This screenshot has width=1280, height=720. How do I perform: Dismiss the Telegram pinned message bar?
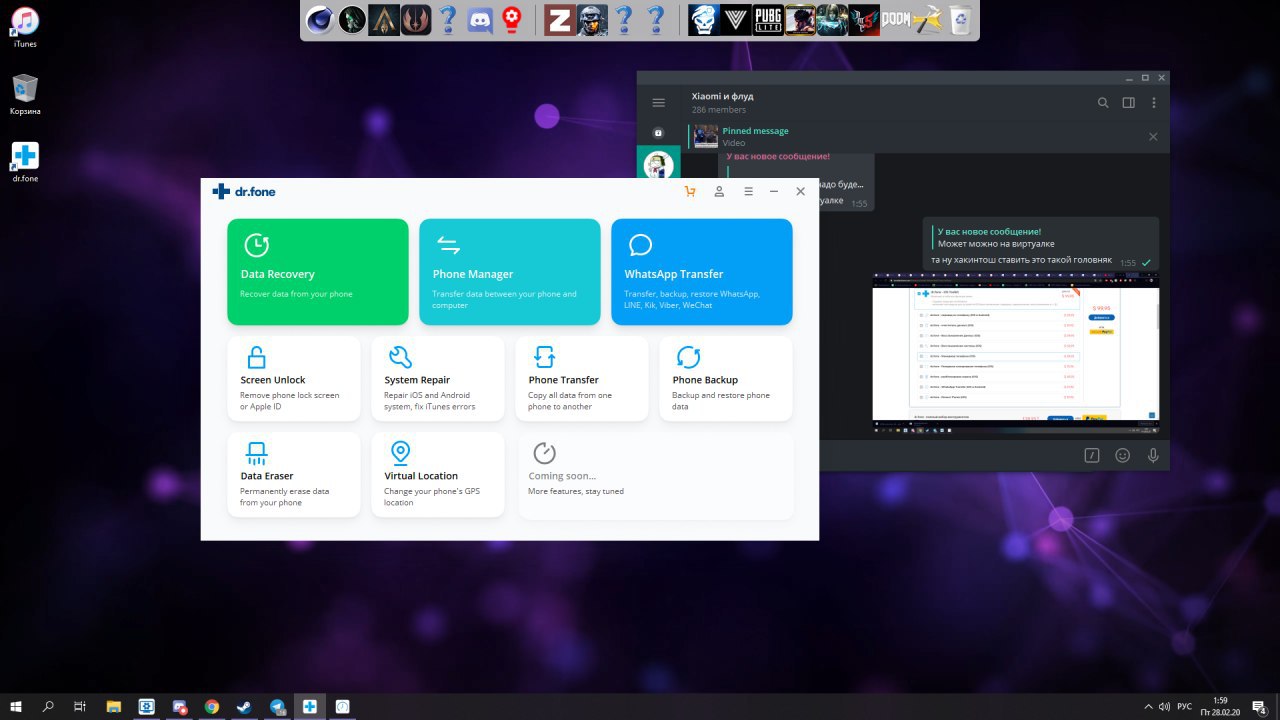(x=1153, y=137)
